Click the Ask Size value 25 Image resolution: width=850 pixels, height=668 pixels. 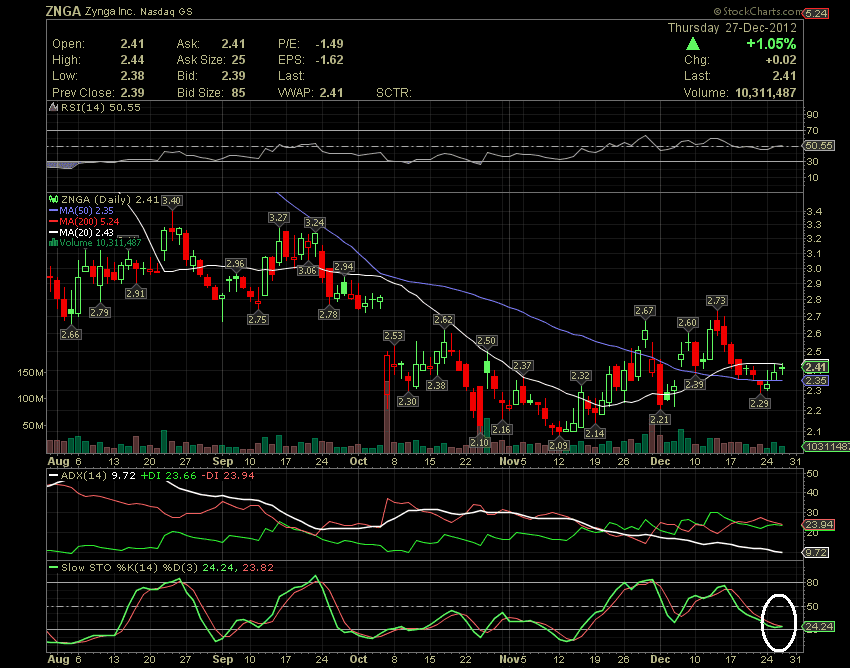pos(239,60)
